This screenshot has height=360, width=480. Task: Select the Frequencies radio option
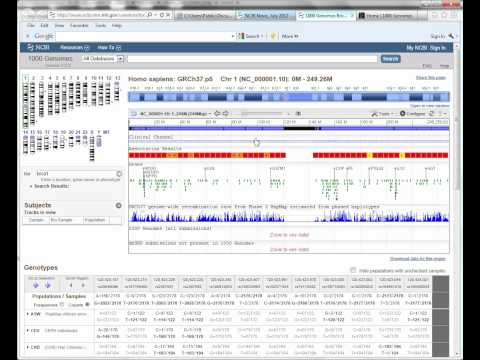(62, 305)
